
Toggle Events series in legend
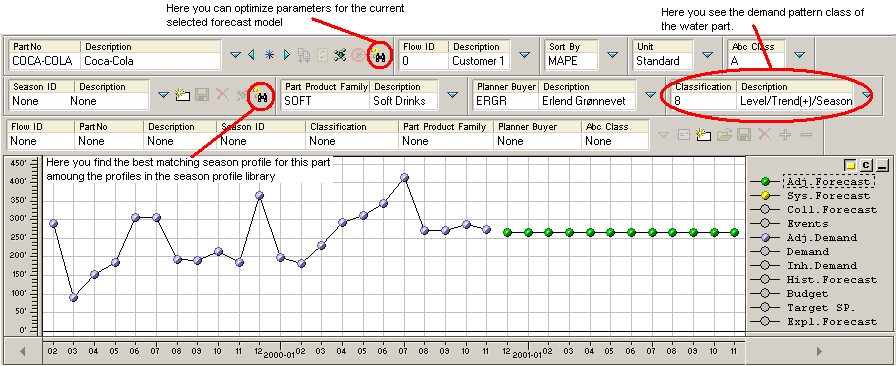point(789,224)
